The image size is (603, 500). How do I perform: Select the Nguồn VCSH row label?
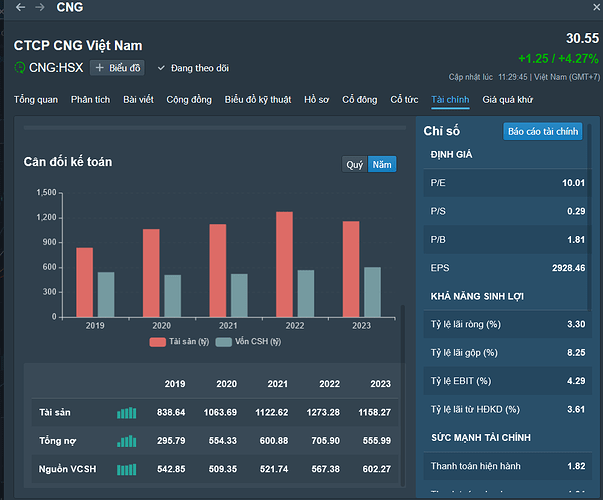[67, 469]
